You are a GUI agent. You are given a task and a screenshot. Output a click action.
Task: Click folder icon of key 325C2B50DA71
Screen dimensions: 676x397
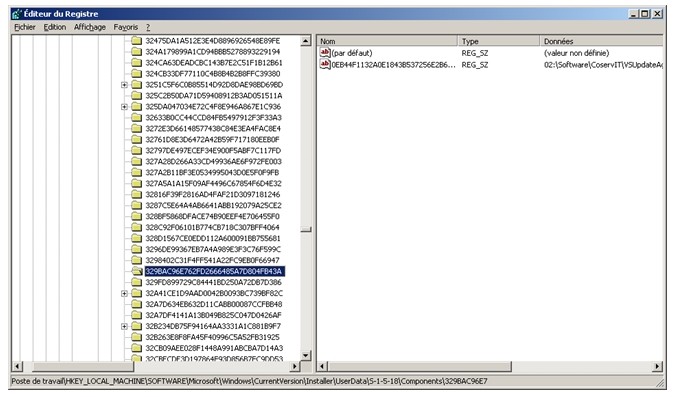pos(137,96)
